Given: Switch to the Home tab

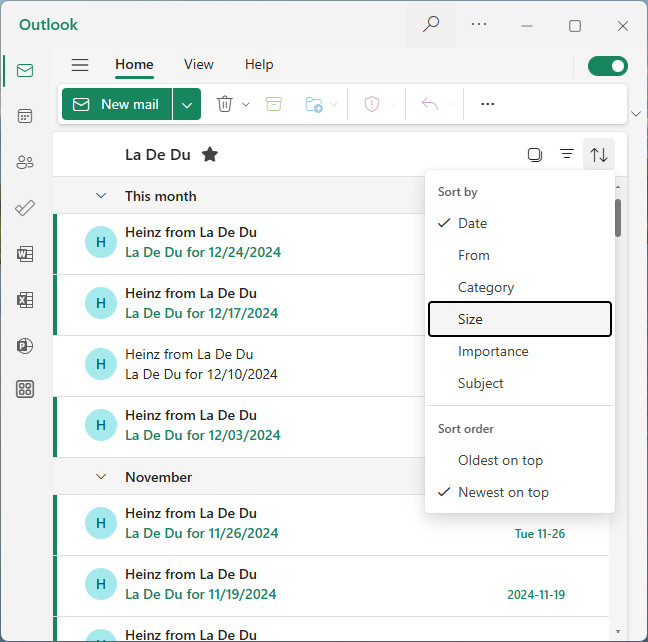Looking at the screenshot, I should pos(134,65).
